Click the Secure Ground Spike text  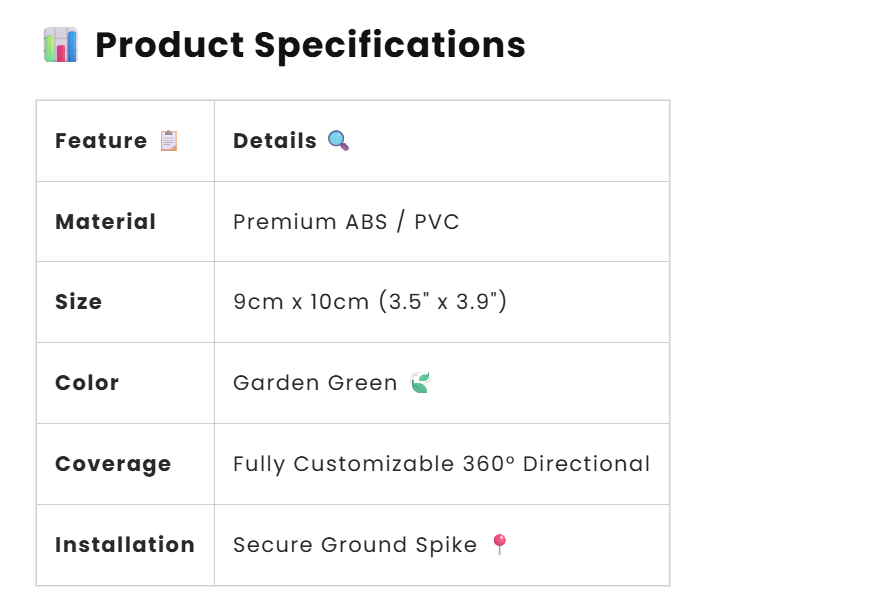pyautogui.click(x=355, y=545)
